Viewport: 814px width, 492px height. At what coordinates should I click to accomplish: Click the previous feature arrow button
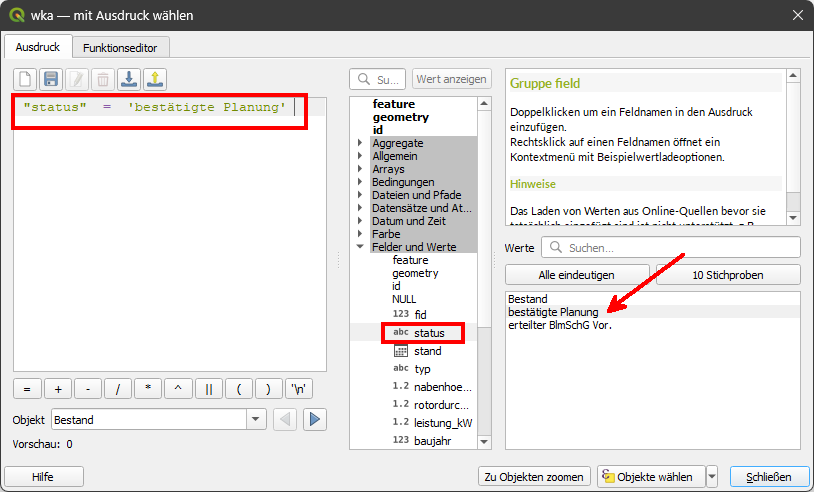(x=284, y=419)
